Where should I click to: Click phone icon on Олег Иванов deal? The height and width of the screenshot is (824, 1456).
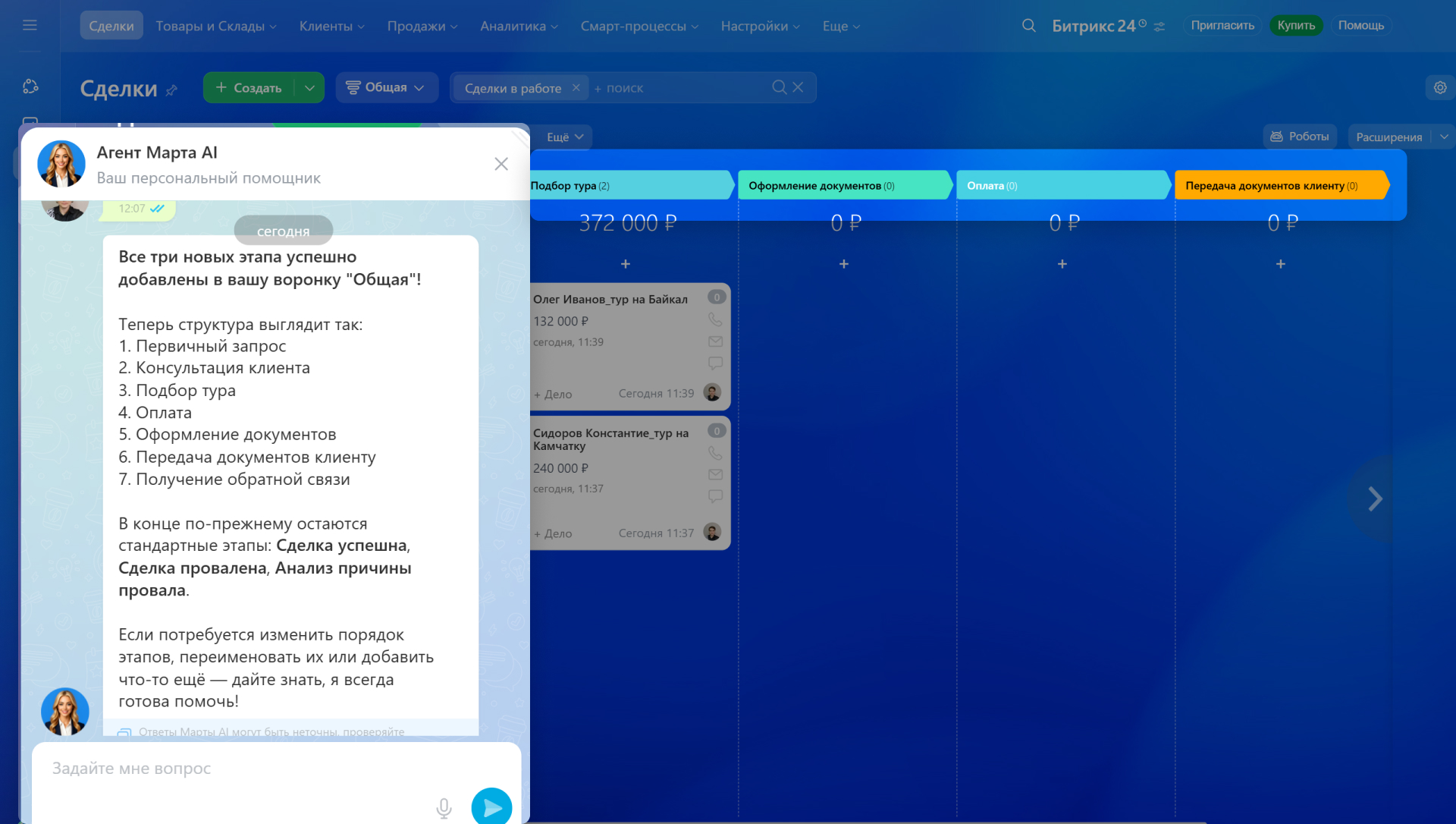(714, 320)
